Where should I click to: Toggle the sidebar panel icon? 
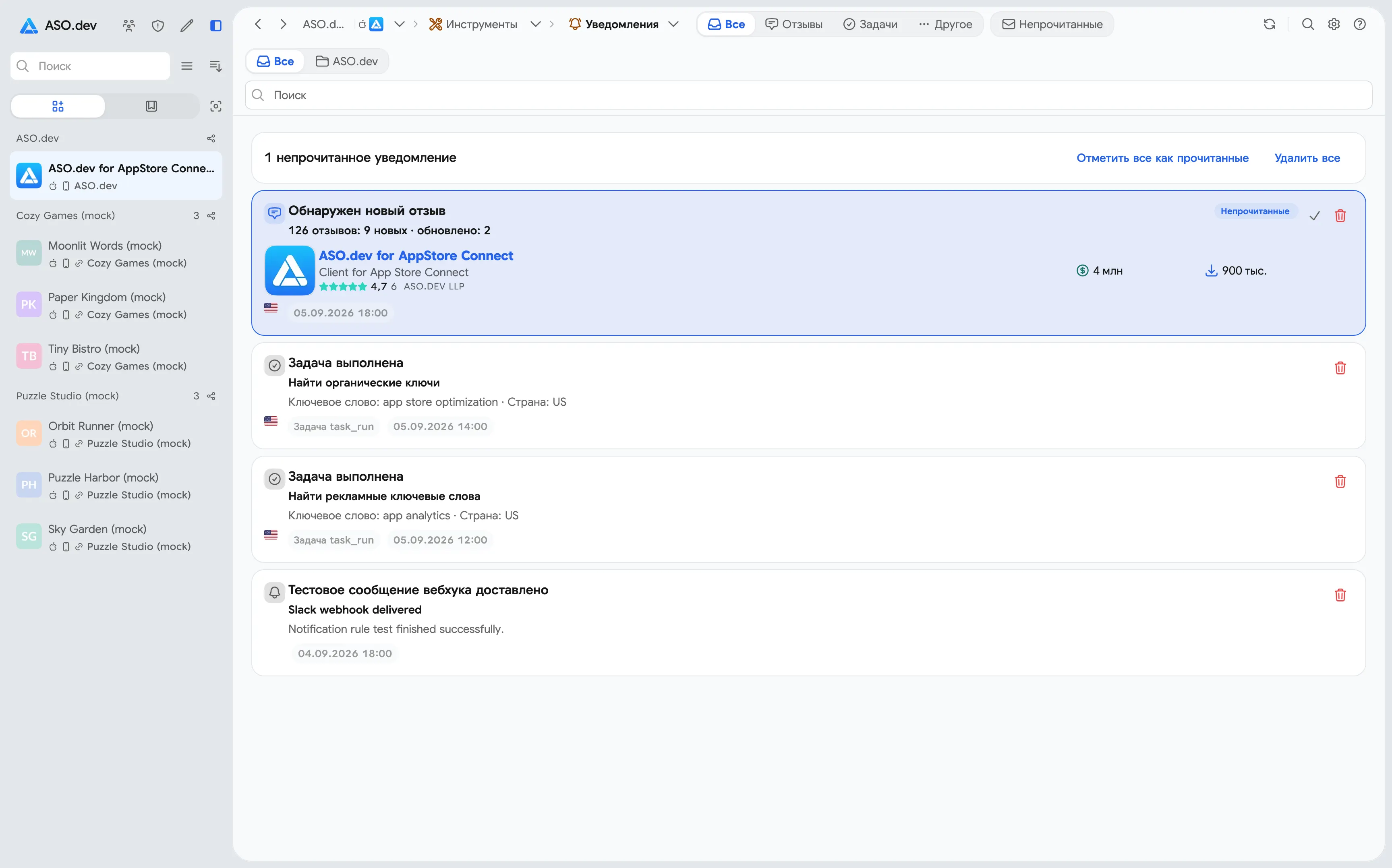pyautogui.click(x=216, y=25)
